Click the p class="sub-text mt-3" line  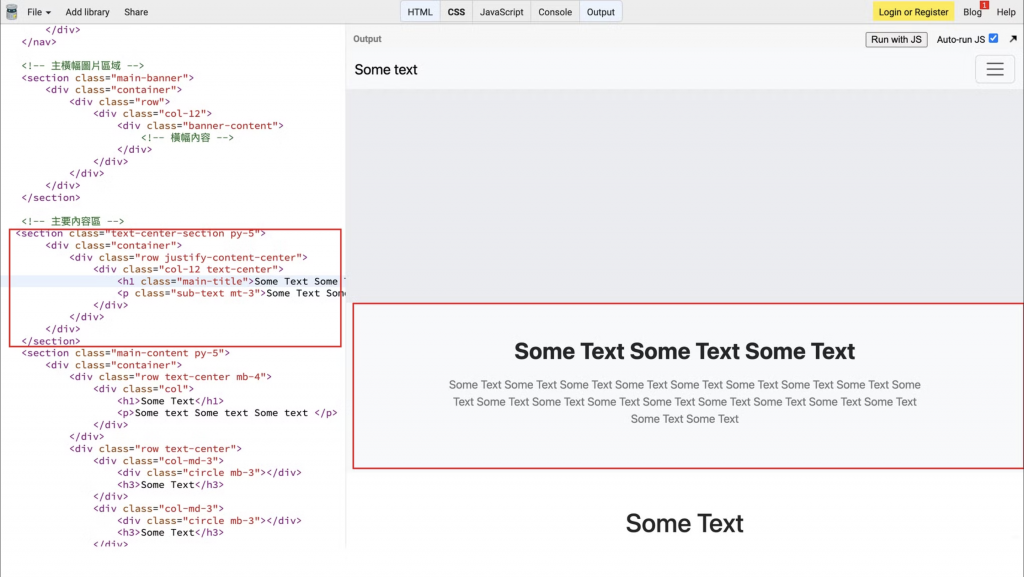tap(231, 293)
